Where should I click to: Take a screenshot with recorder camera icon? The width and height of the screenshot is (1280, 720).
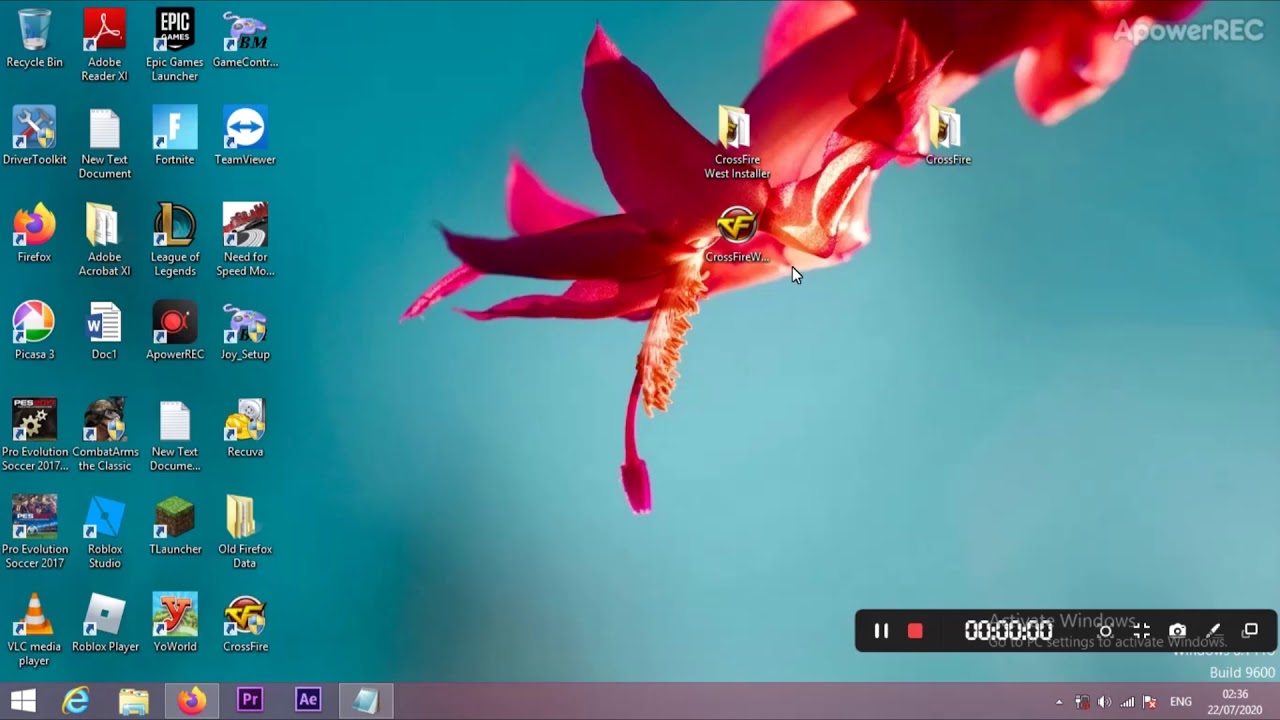click(1177, 631)
